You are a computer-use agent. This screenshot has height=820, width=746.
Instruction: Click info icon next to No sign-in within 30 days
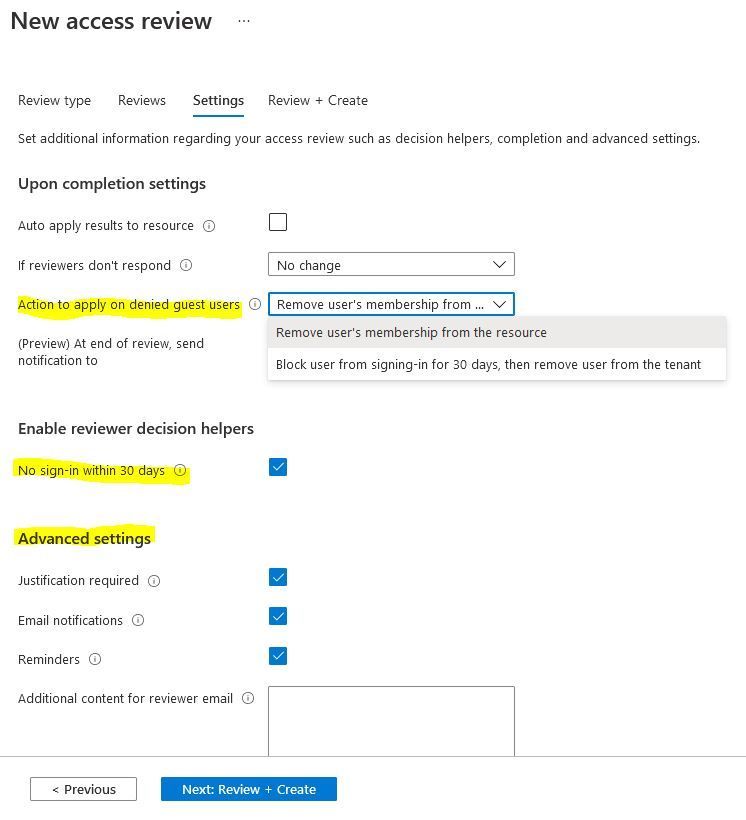tap(180, 470)
